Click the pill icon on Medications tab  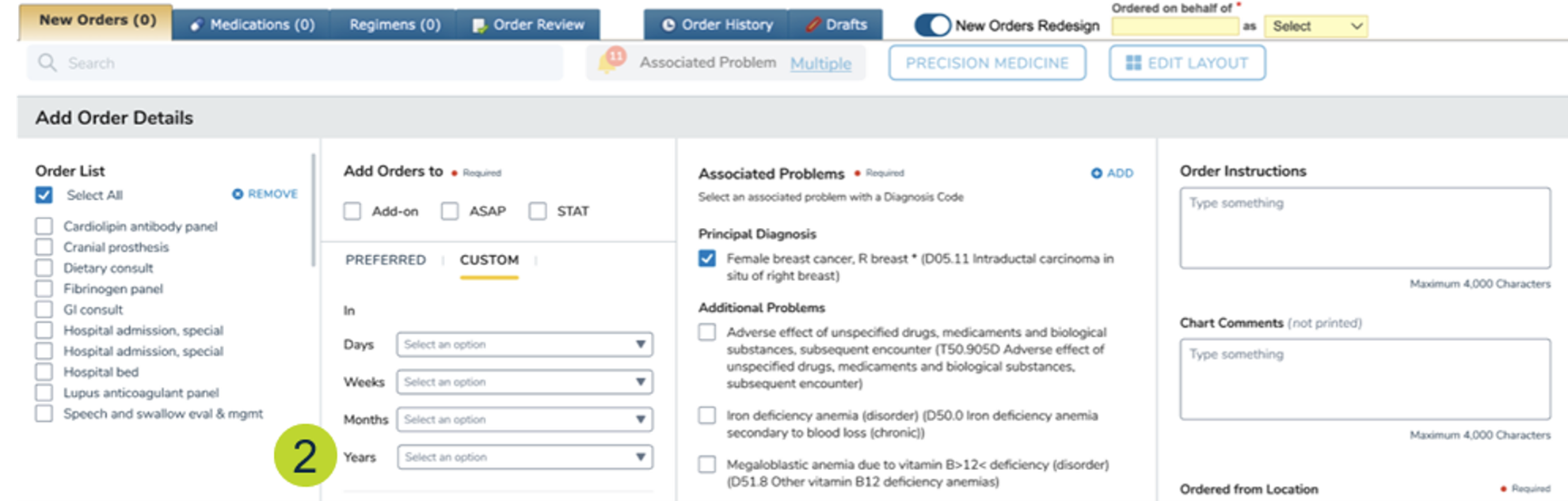(x=196, y=25)
